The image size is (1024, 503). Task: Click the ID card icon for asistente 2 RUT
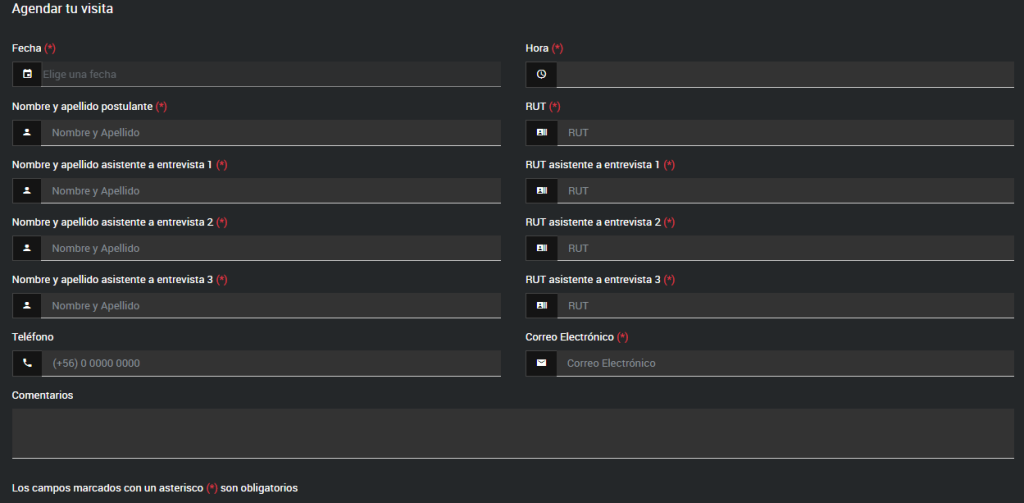point(541,247)
